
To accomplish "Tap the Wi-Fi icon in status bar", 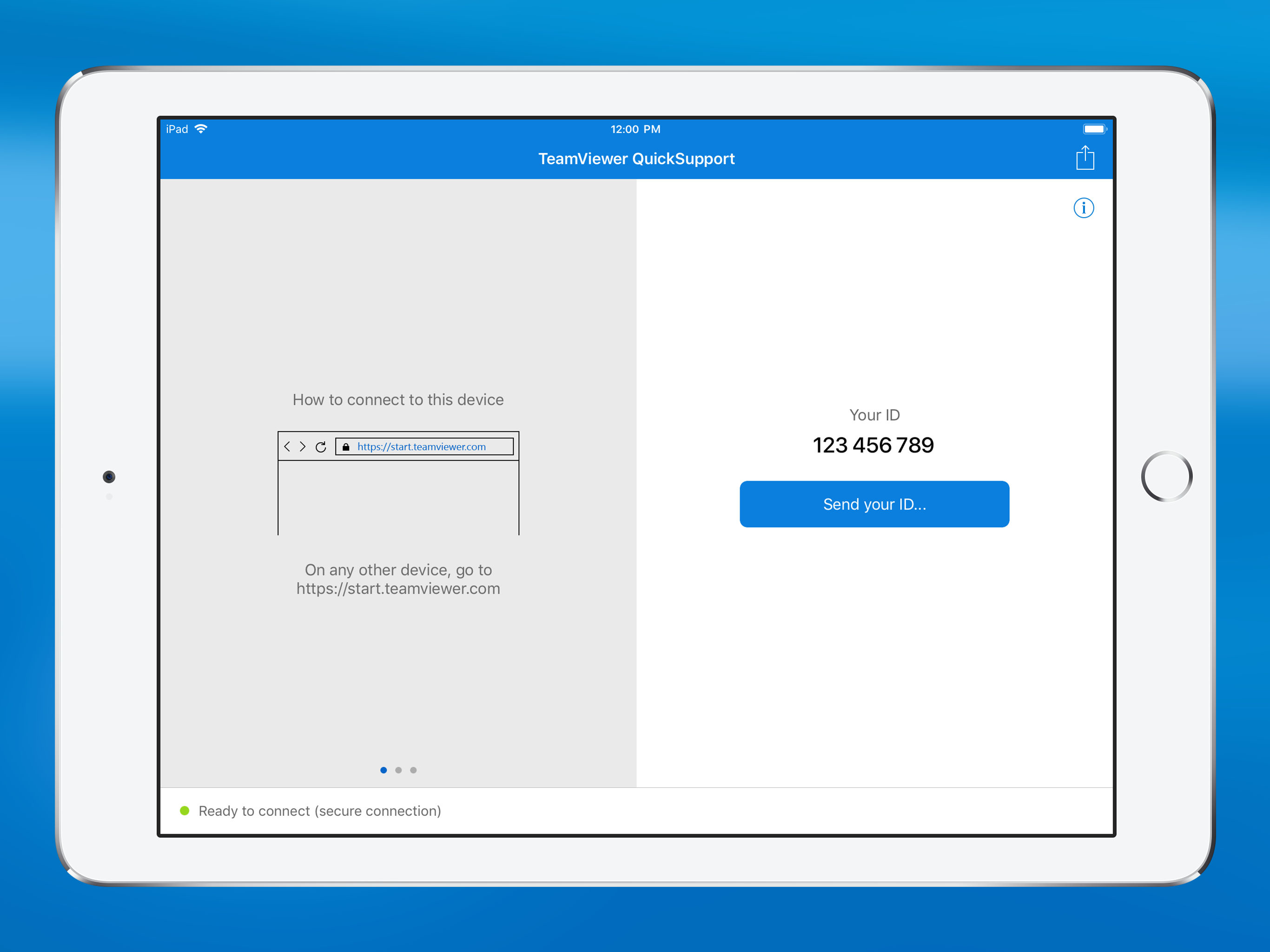I will pyautogui.click(x=201, y=129).
